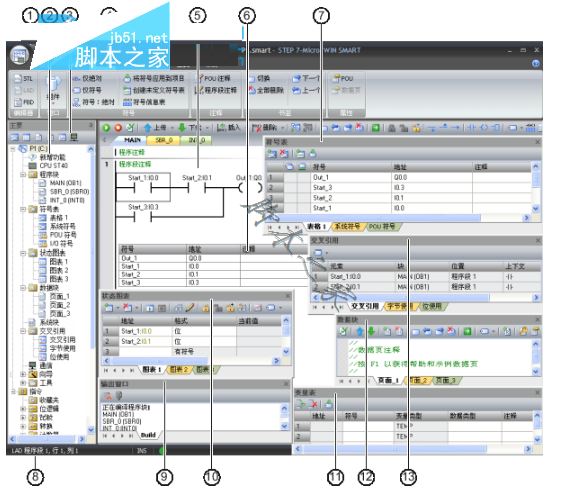581x491 pixels.
Task: Collapse the 程序块 tree node
Action: tap(23, 174)
